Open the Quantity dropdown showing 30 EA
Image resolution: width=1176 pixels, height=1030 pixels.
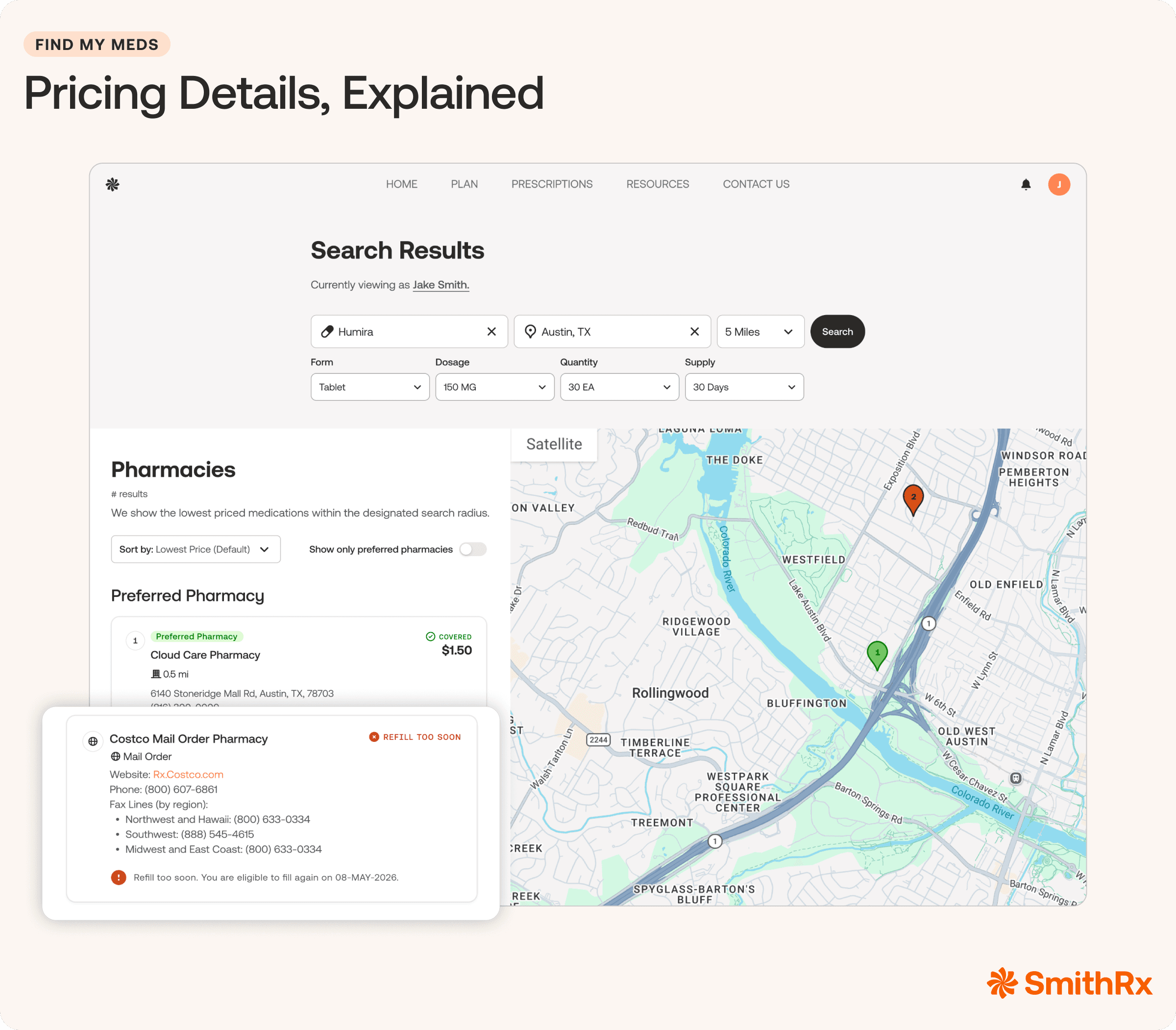[x=620, y=387]
